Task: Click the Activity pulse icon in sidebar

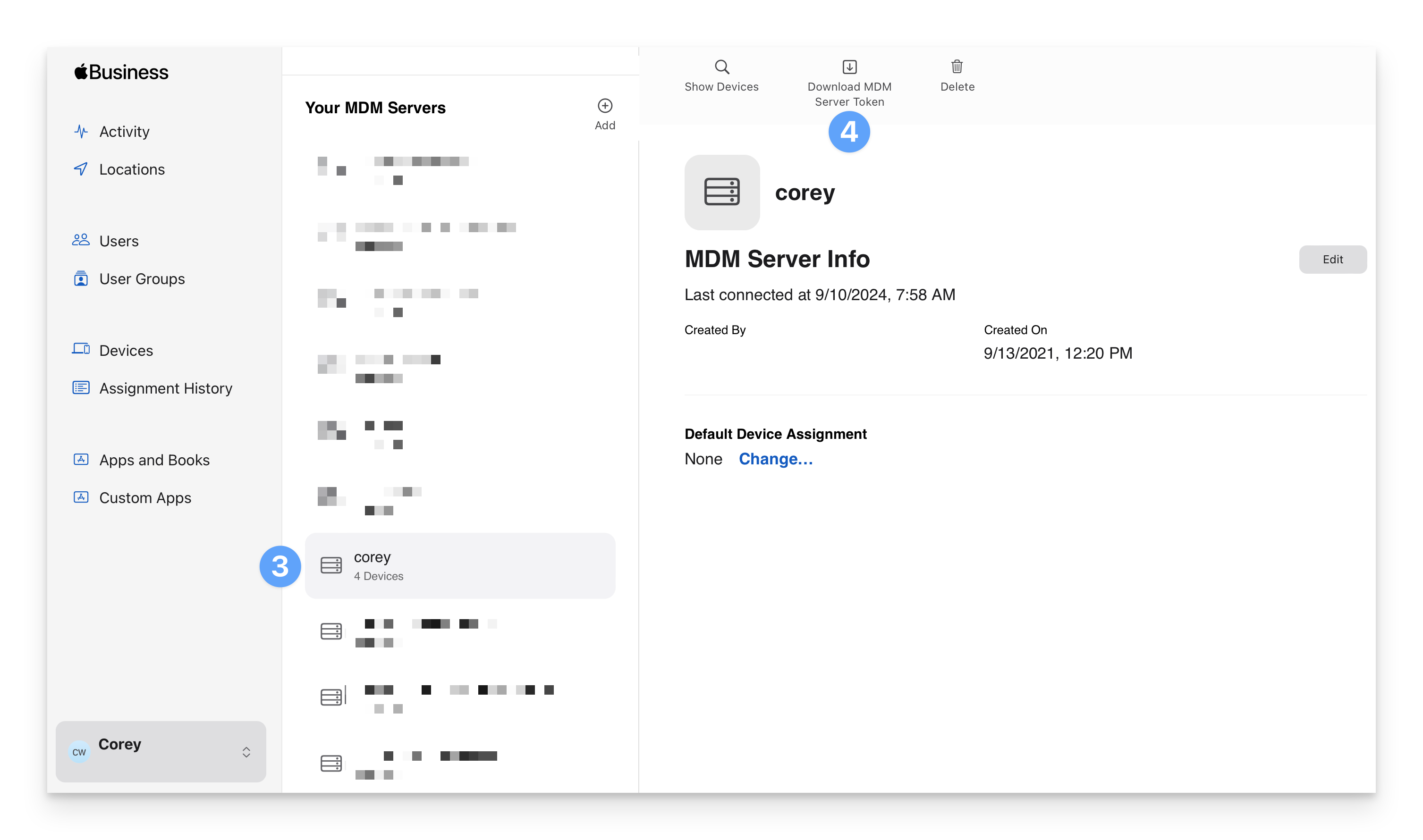Action: (x=81, y=131)
